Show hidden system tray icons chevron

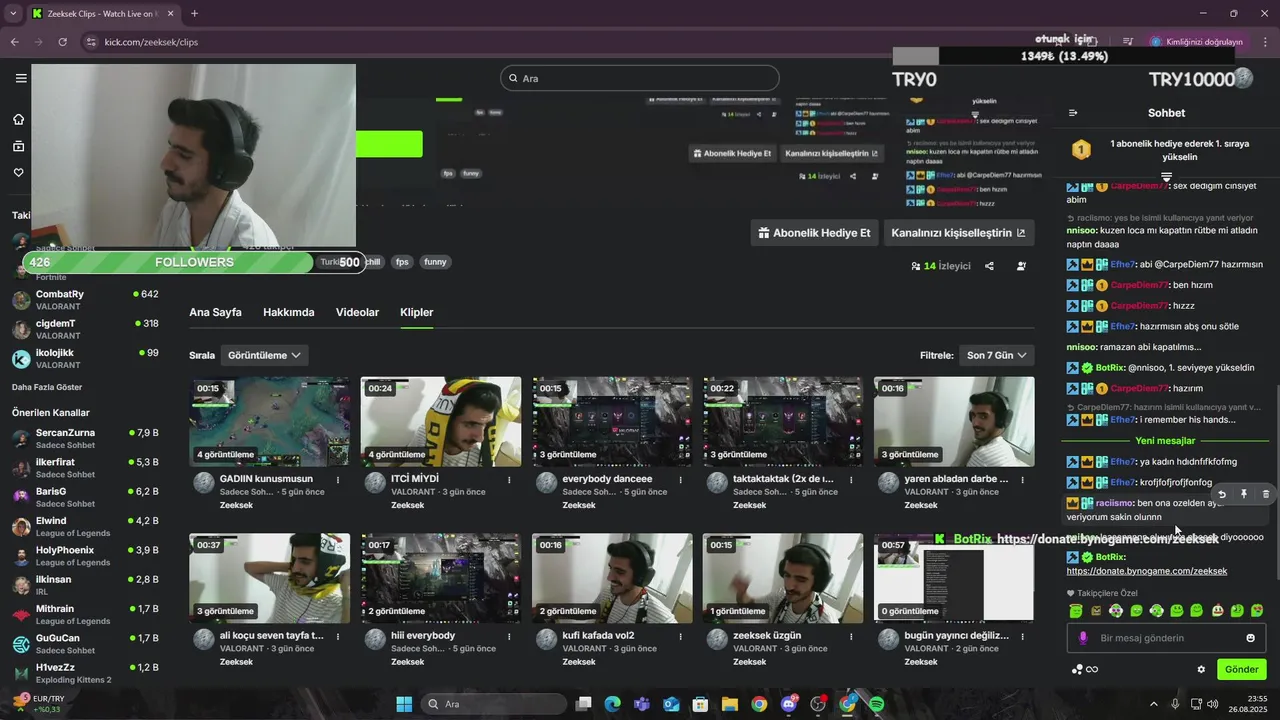click(1153, 704)
